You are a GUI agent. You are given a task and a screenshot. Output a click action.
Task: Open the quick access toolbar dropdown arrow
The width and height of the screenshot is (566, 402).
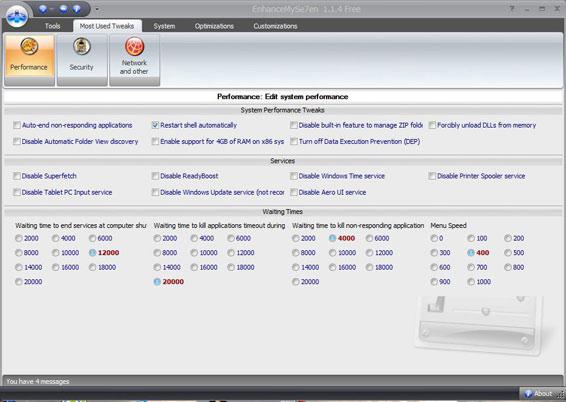tap(97, 9)
